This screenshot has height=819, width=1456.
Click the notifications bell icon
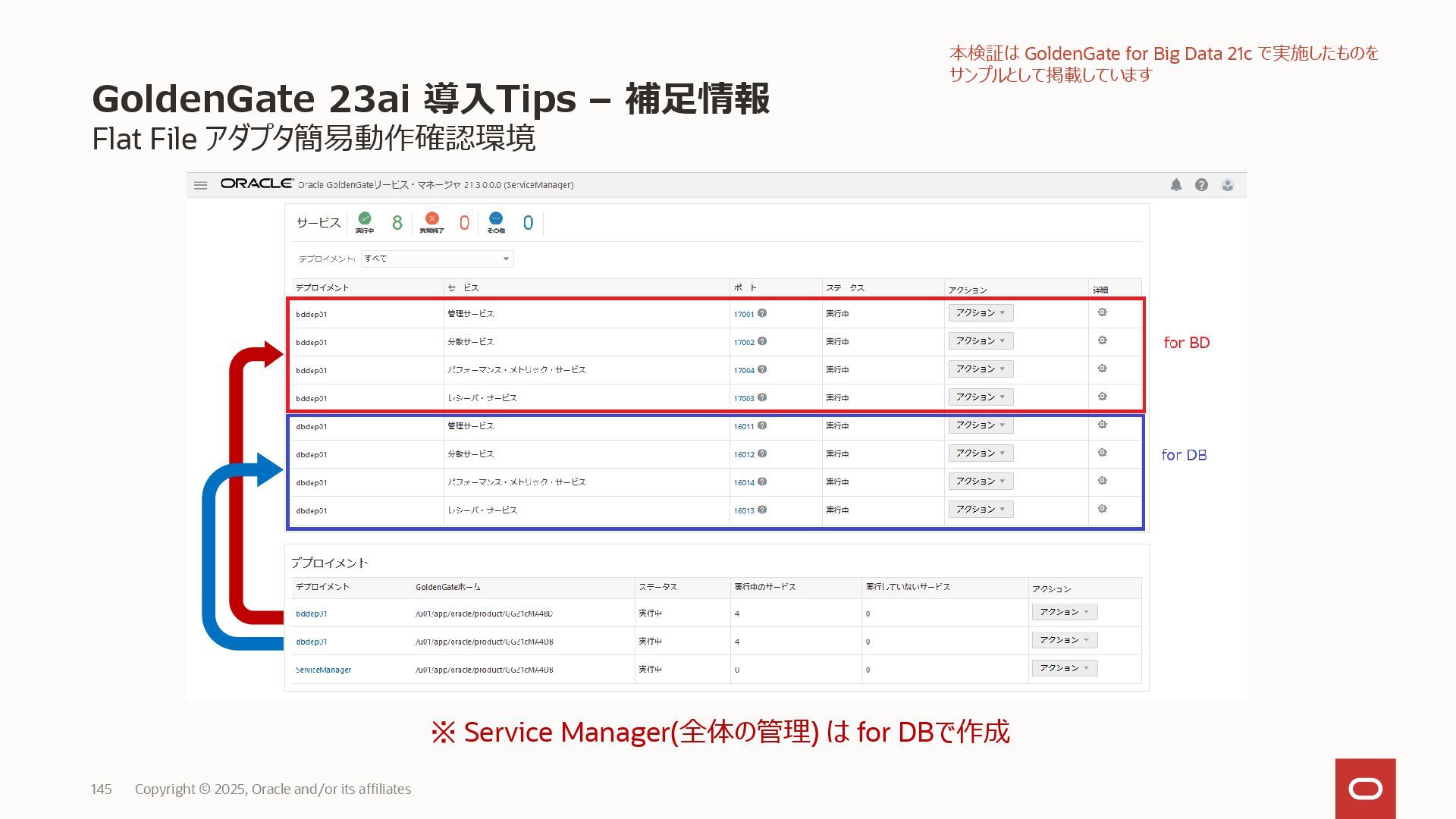pyautogui.click(x=1175, y=185)
